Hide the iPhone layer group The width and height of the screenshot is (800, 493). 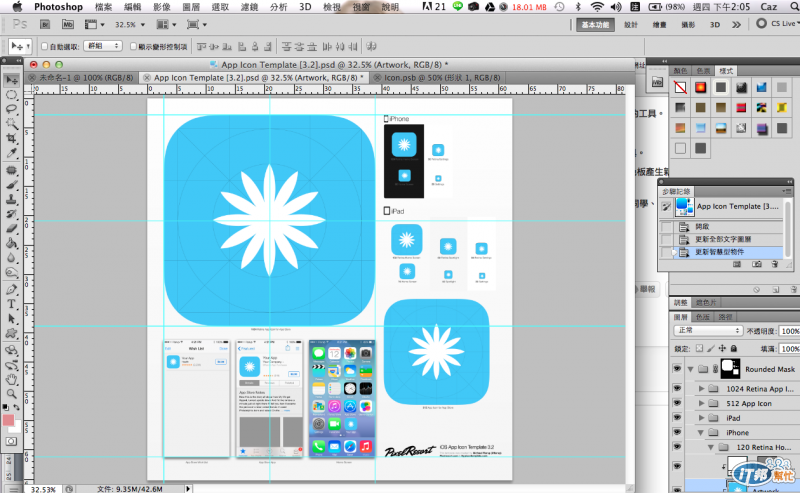(677, 432)
